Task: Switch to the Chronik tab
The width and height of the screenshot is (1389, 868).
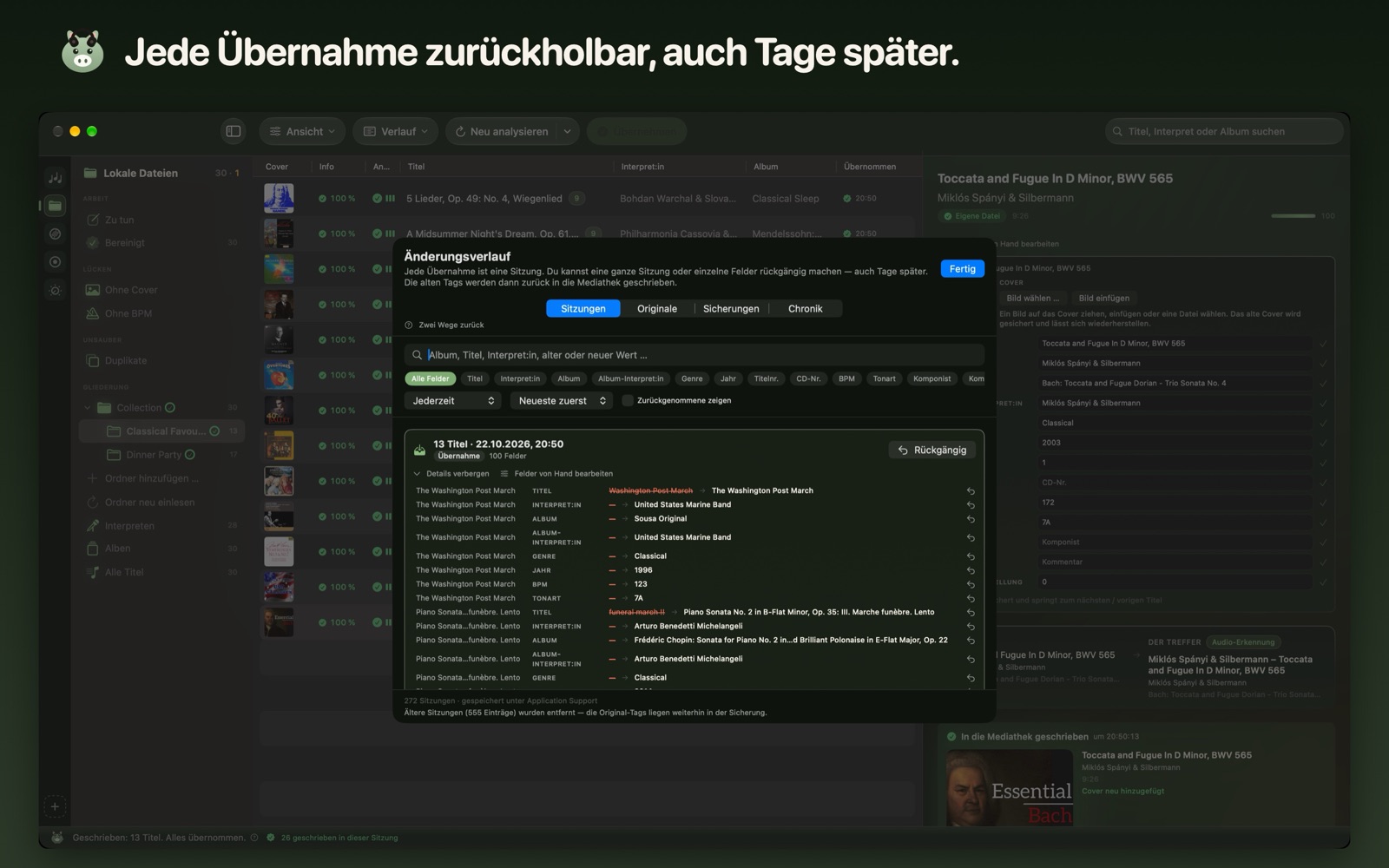Action: (x=805, y=308)
